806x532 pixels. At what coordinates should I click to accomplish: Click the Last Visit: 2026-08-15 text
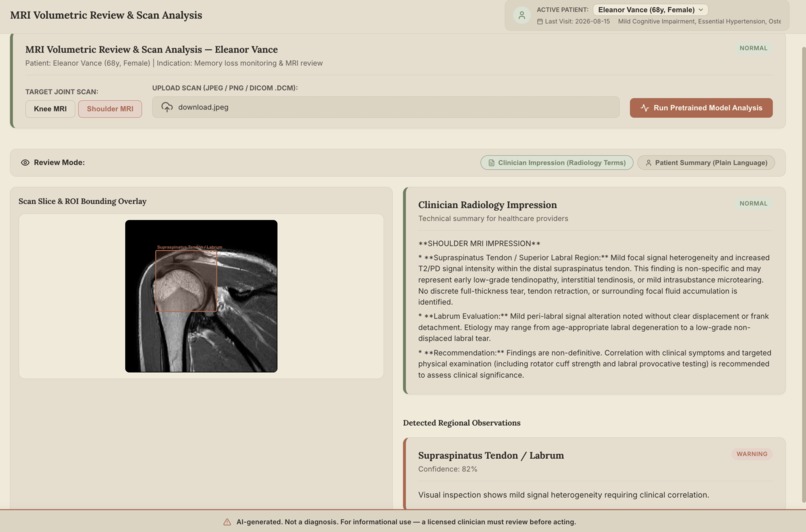point(577,22)
